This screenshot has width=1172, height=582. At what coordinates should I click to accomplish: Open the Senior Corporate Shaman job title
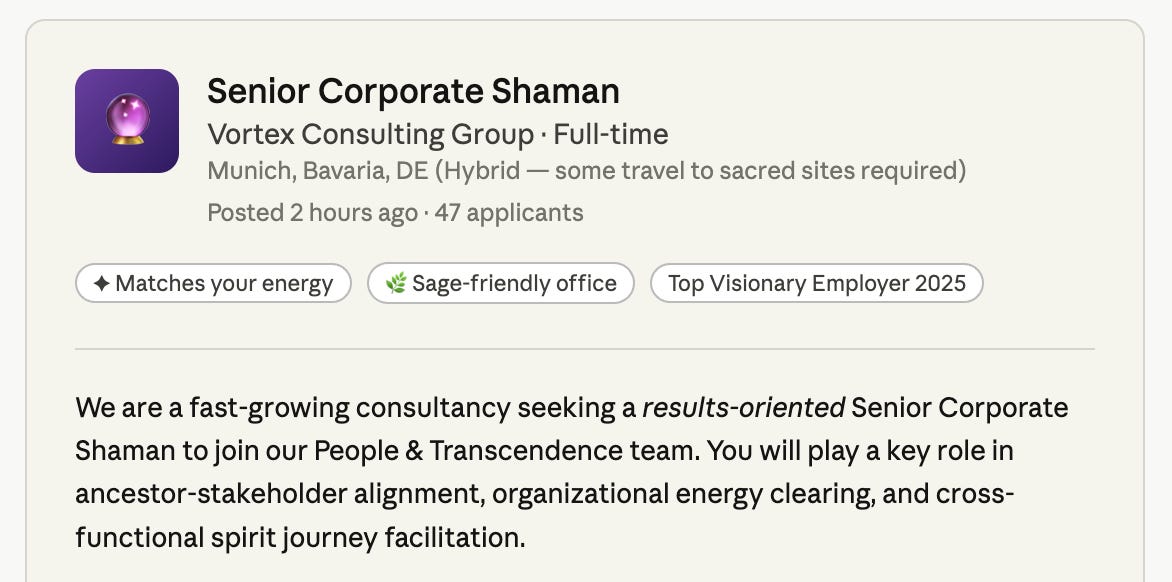click(x=413, y=92)
